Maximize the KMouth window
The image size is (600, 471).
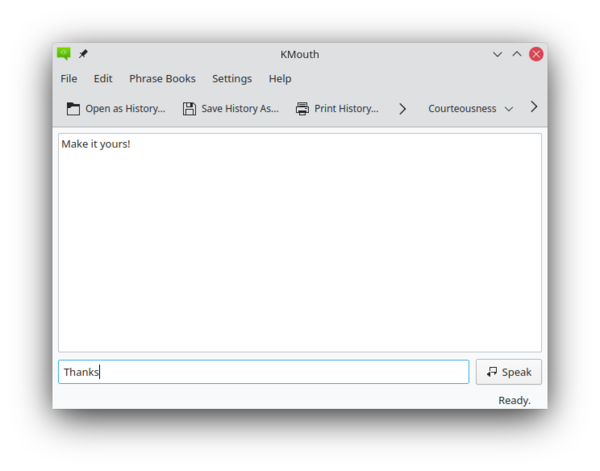click(517, 54)
